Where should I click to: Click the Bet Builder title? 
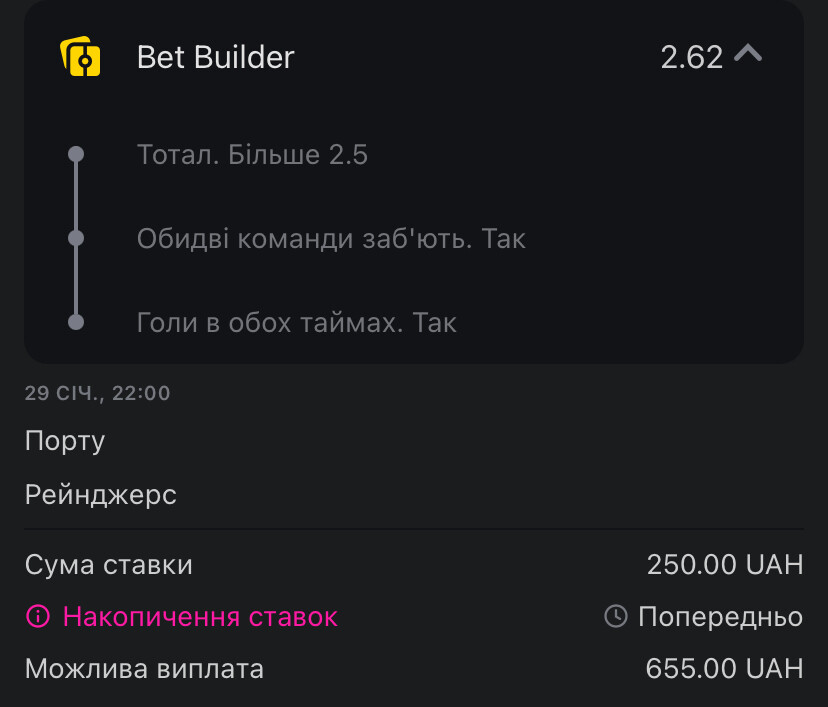[x=215, y=57]
